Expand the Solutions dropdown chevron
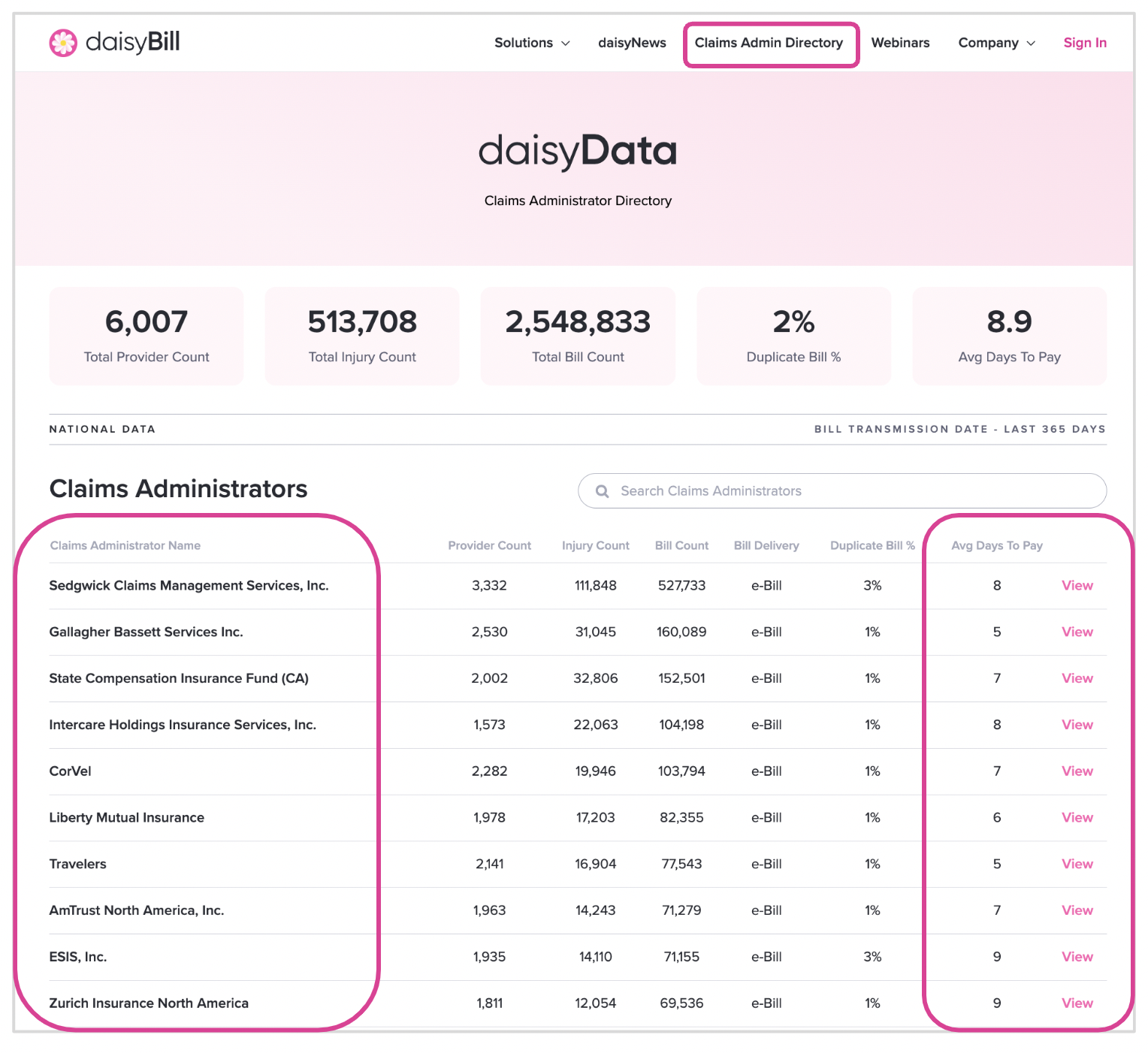The image size is (1148, 1053). [x=566, y=44]
